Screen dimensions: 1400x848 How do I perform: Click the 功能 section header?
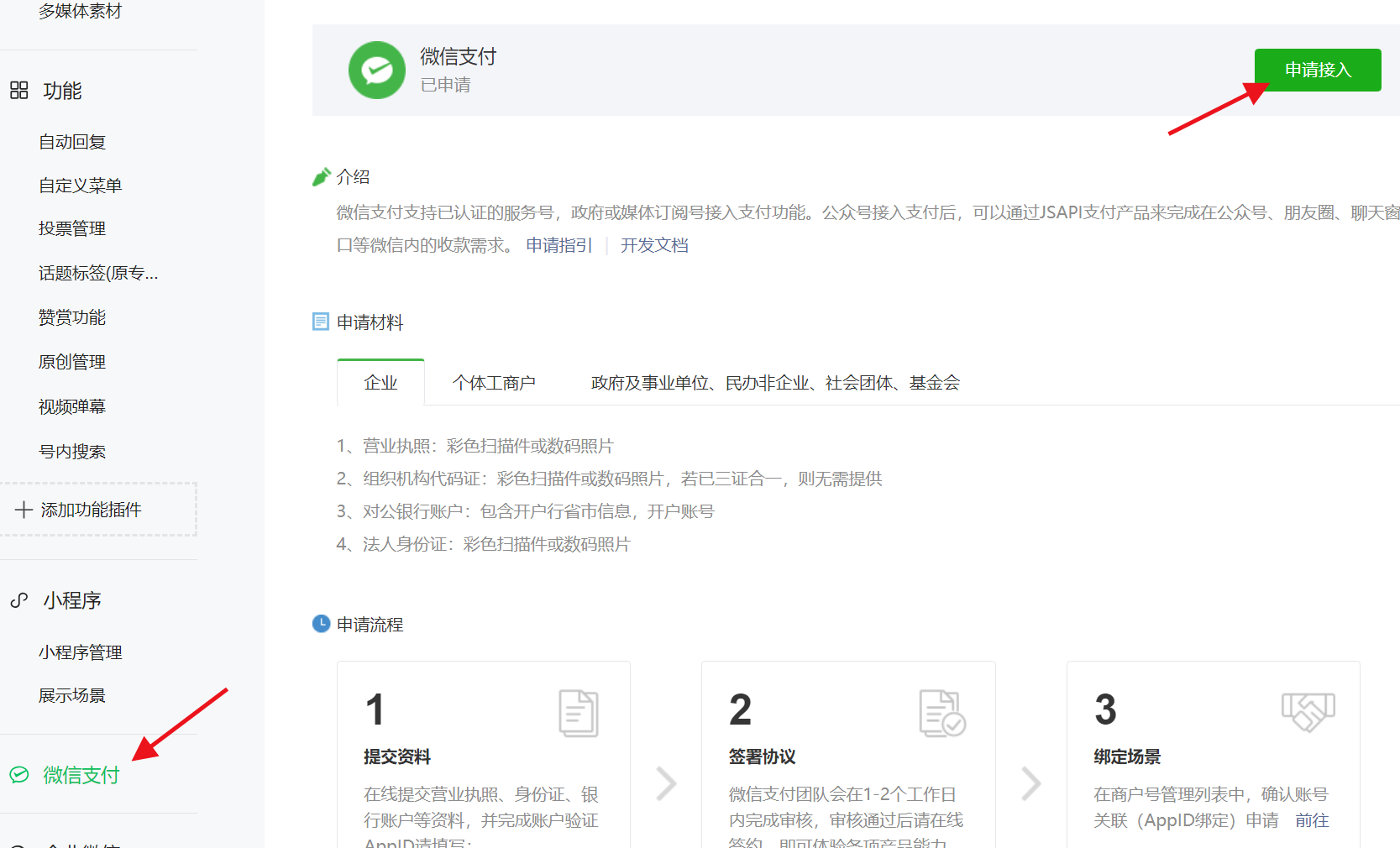(62, 90)
